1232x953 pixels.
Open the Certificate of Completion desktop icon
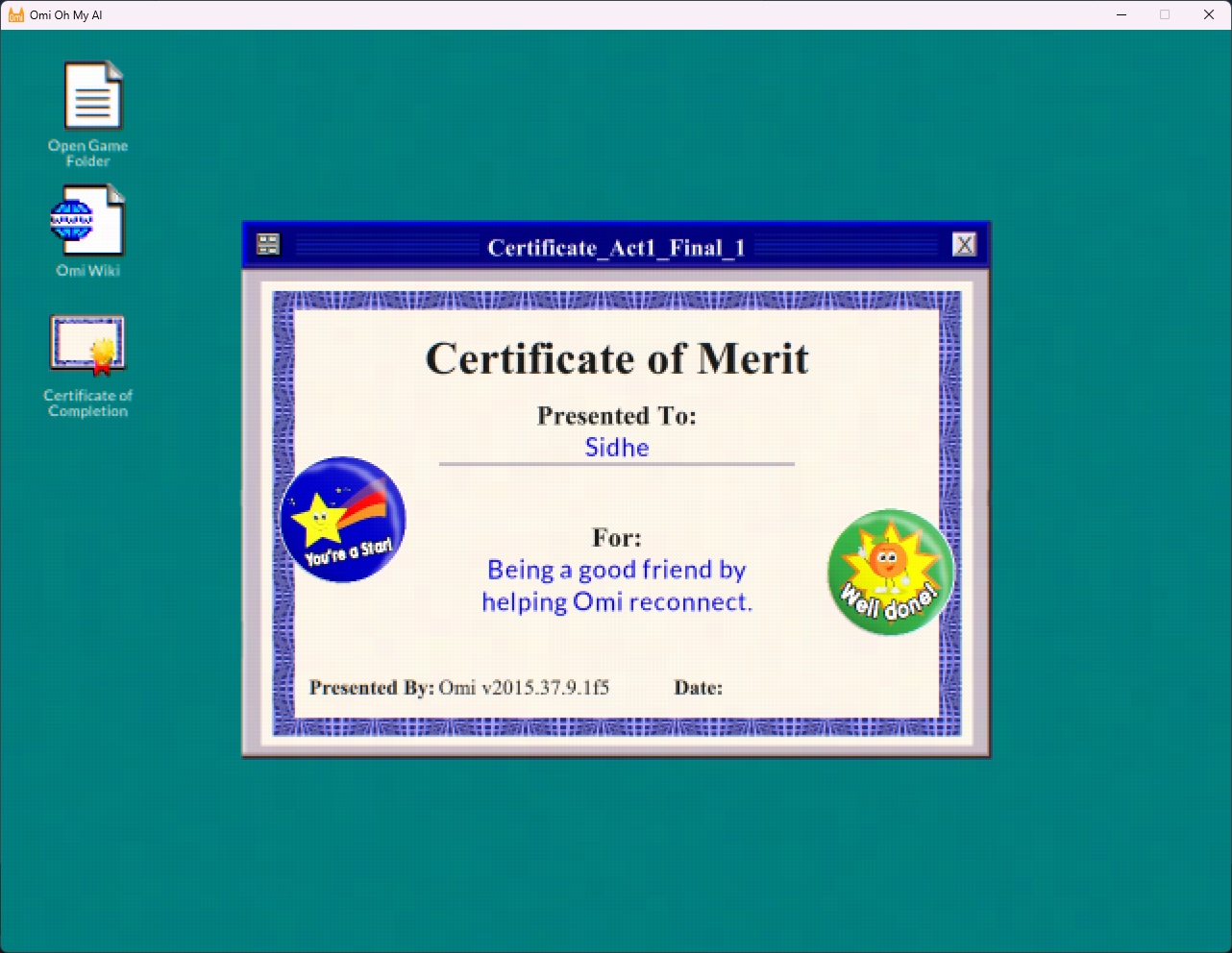click(x=87, y=345)
